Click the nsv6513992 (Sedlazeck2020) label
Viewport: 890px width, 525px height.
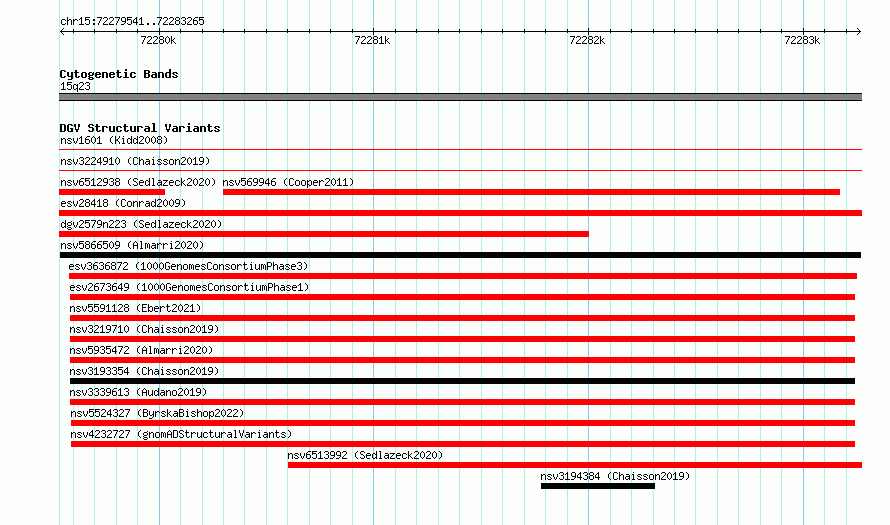(365, 455)
